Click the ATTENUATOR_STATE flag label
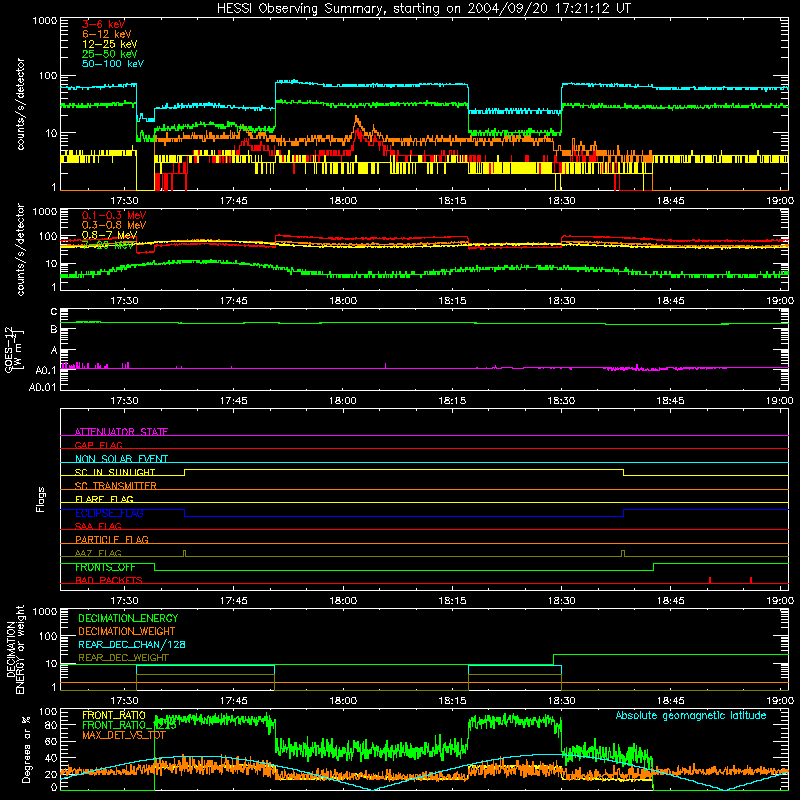This screenshot has height=800, width=800. [121, 432]
